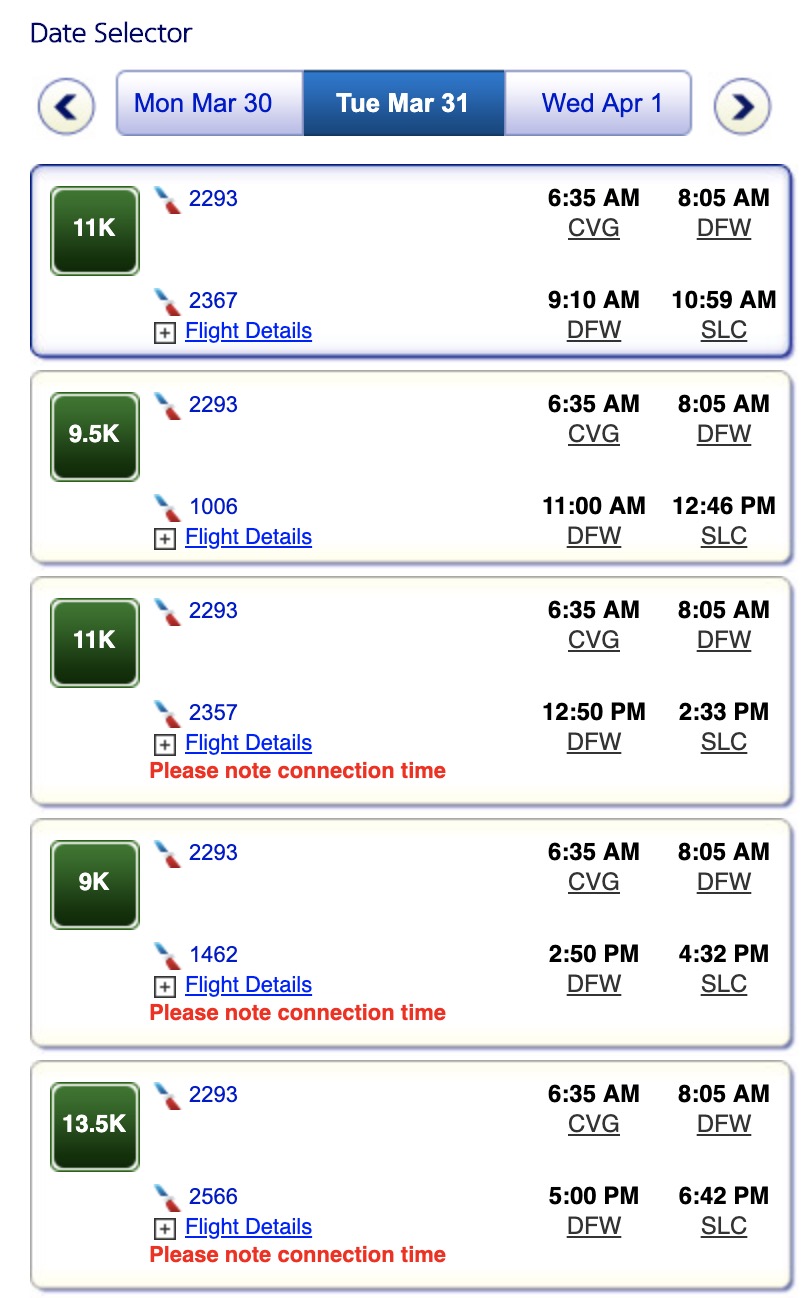Viewport: 812px width, 1298px height.
Task: Select the Wed Apr 1 date tab
Action: tap(600, 103)
